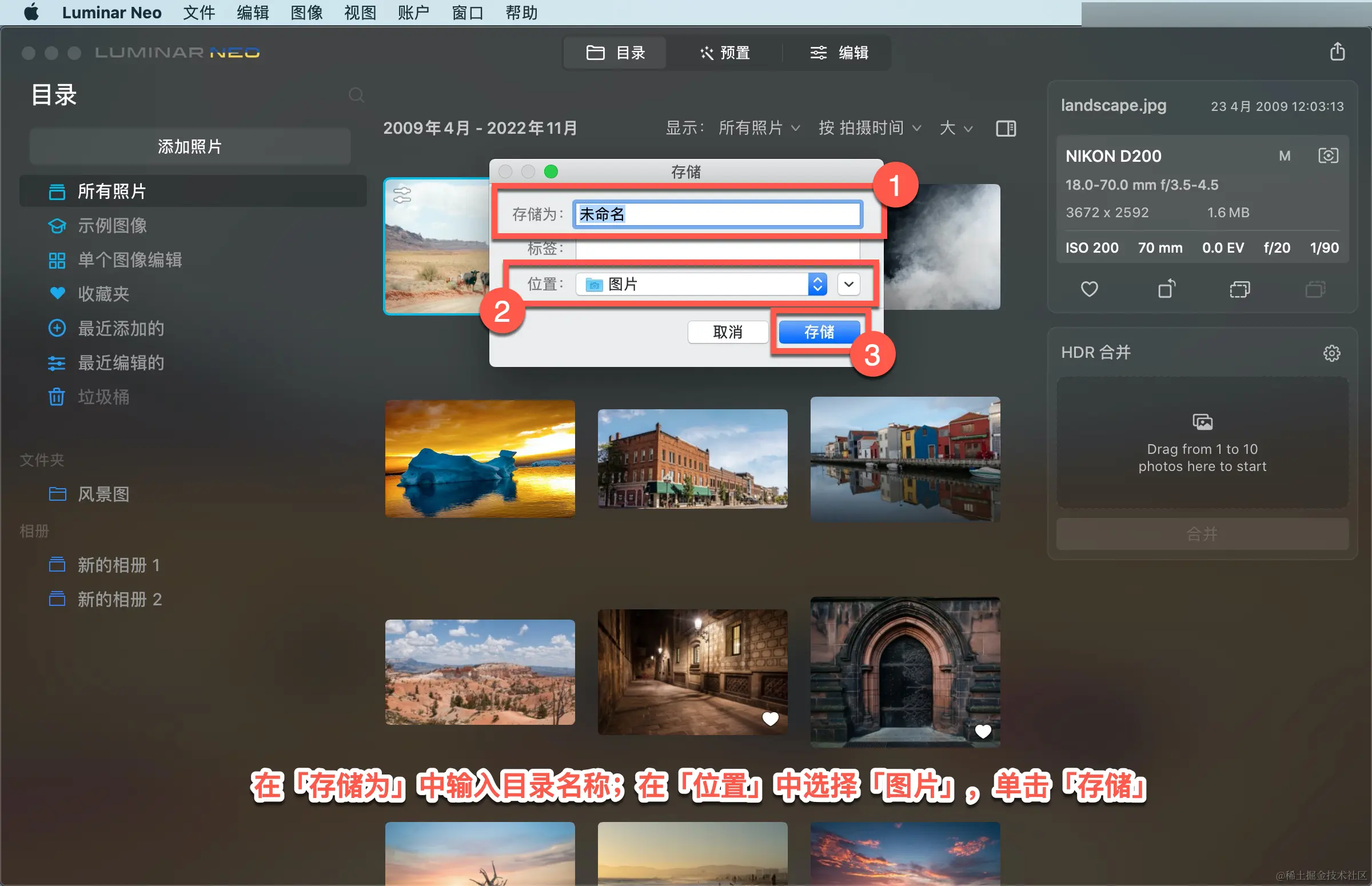The height and width of the screenshot is (886, 1372).
Task: Select Favorites (收藏夹) in sidebar
Action: tap(103, 294)
